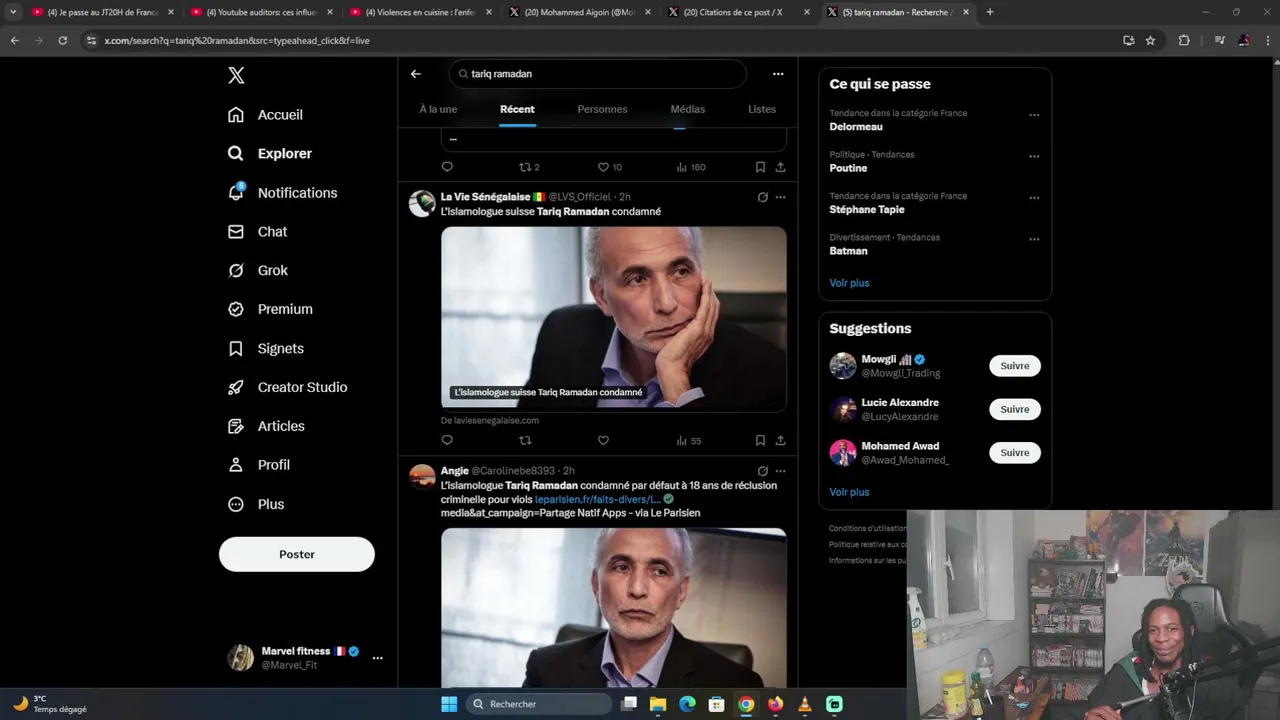Image resolution: width=1280 pixels, height=720 pixels.
Task: Click taskbar Rechercher search box
Action: [x=539, y=704]
